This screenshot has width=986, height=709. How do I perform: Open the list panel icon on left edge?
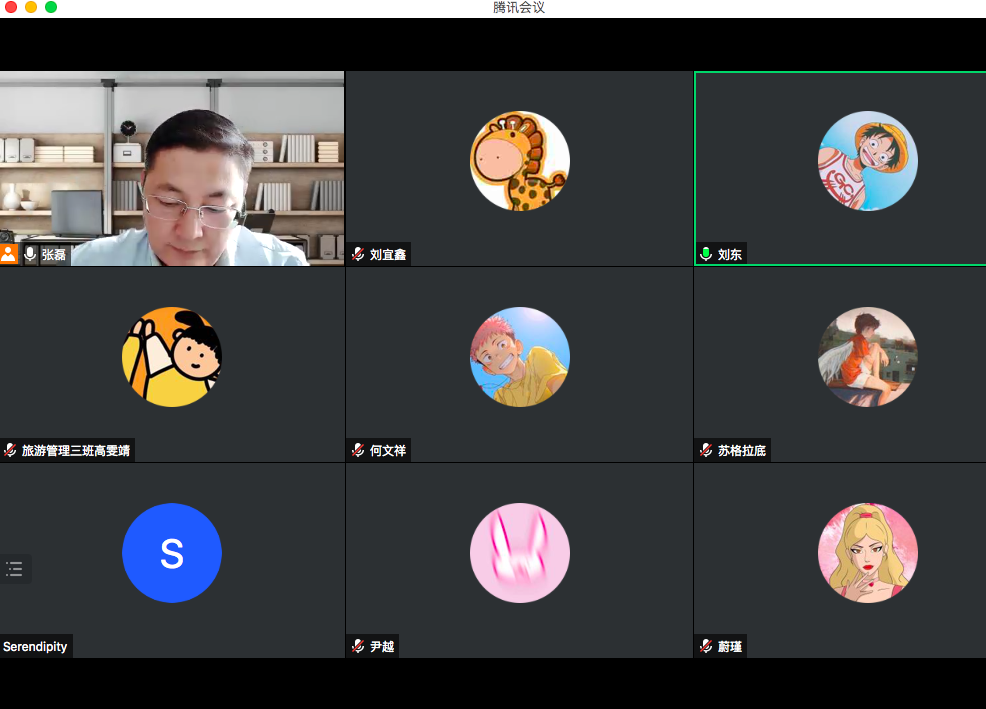pyautogui.click(x=14, y=569)
